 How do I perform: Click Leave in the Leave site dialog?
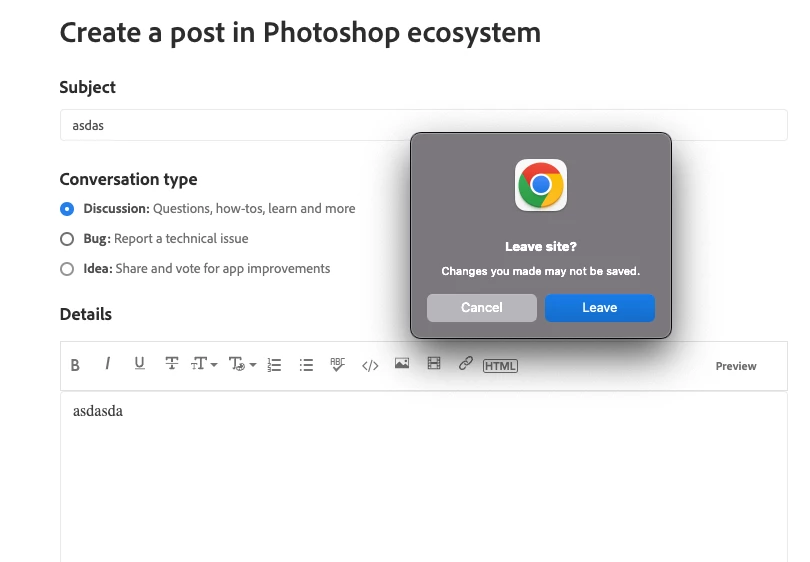[x=600, y=308]
